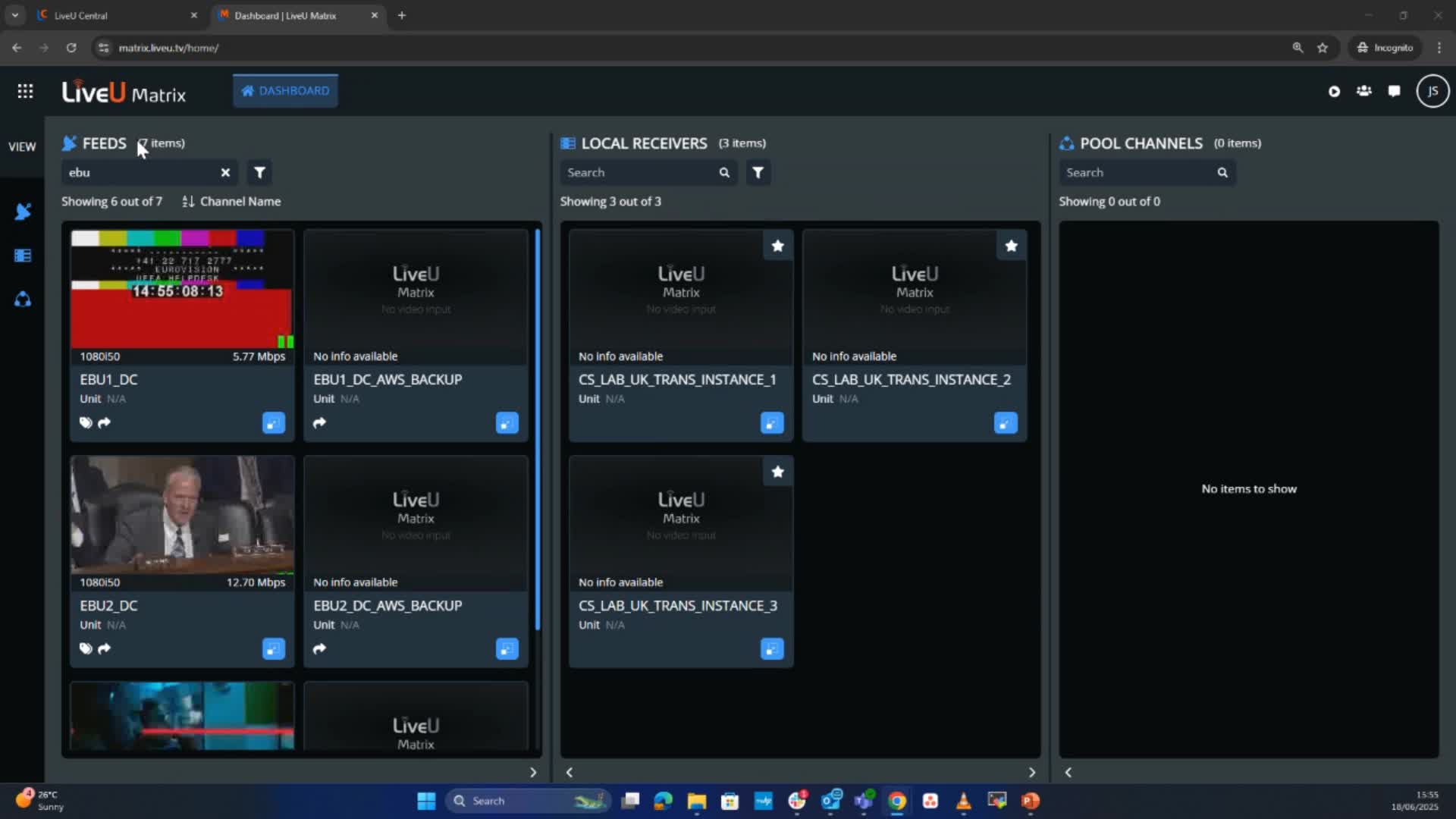Screen dimensions: 1456x819
Task: Click the address bar URL matrix.liveu.tv/home/
Action: (x=168, y=48)
